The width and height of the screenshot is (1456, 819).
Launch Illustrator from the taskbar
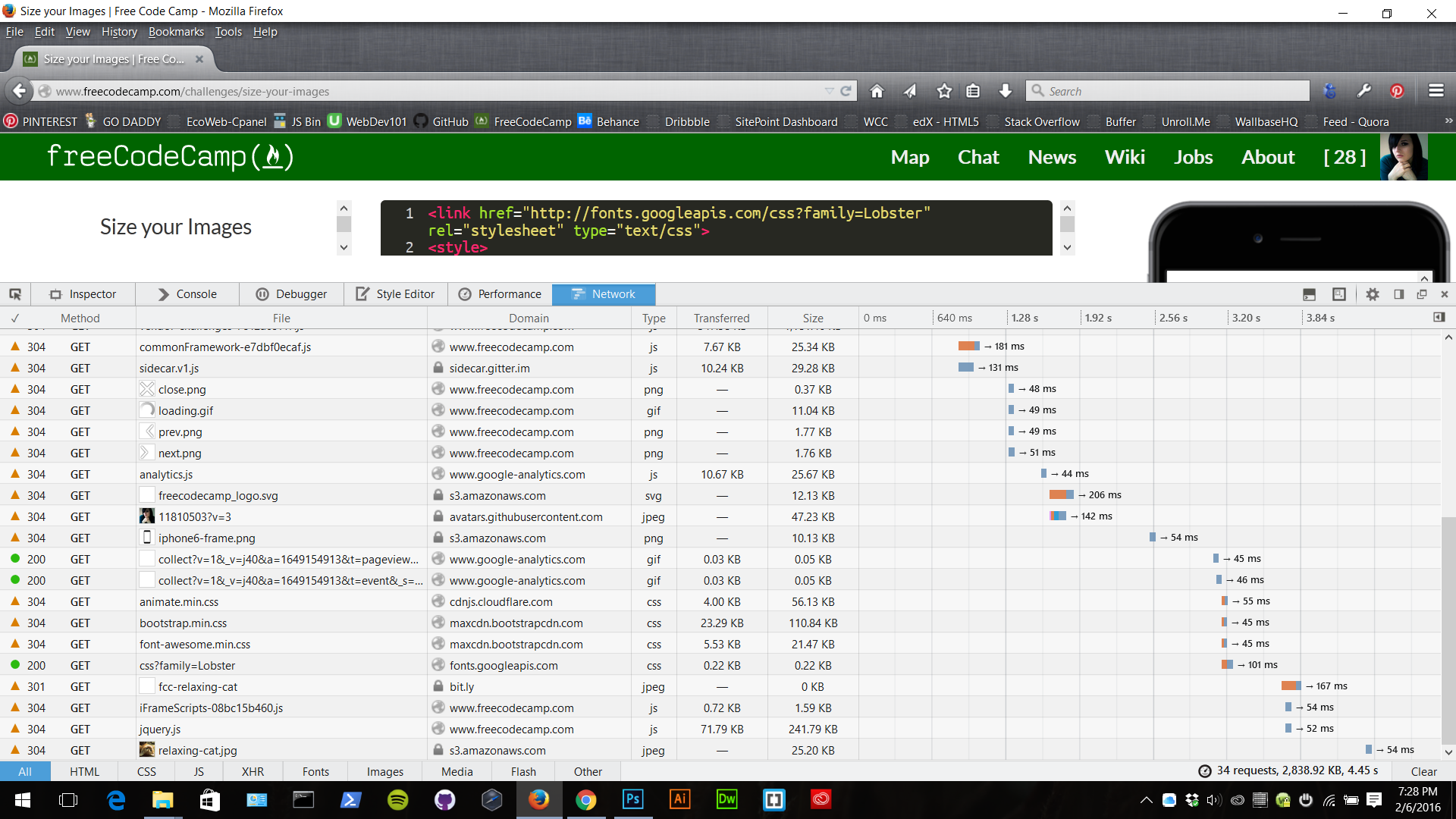tap(679, 799)
